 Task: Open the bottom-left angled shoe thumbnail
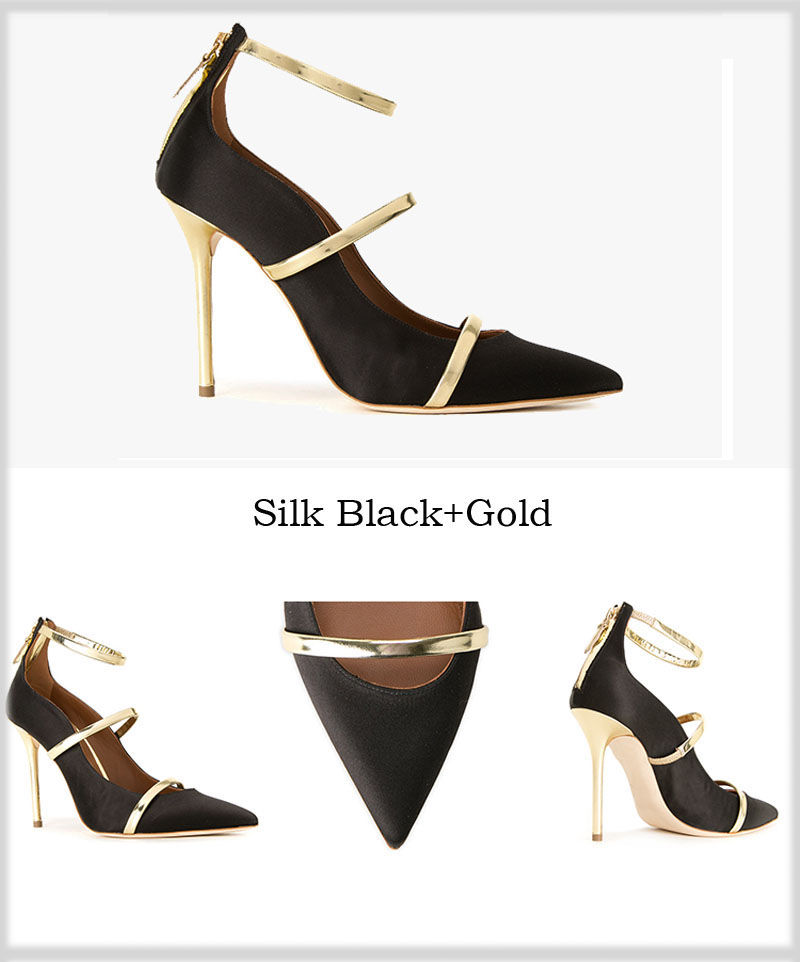click(131, 726)
